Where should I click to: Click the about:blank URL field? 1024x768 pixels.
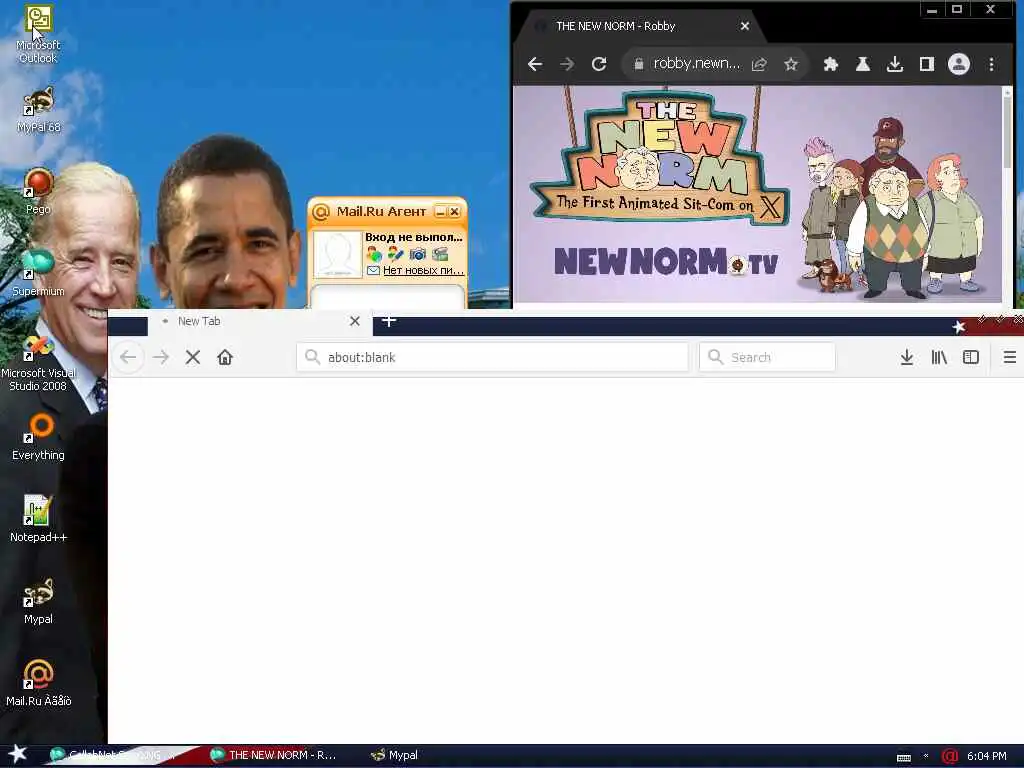(492, 357)
